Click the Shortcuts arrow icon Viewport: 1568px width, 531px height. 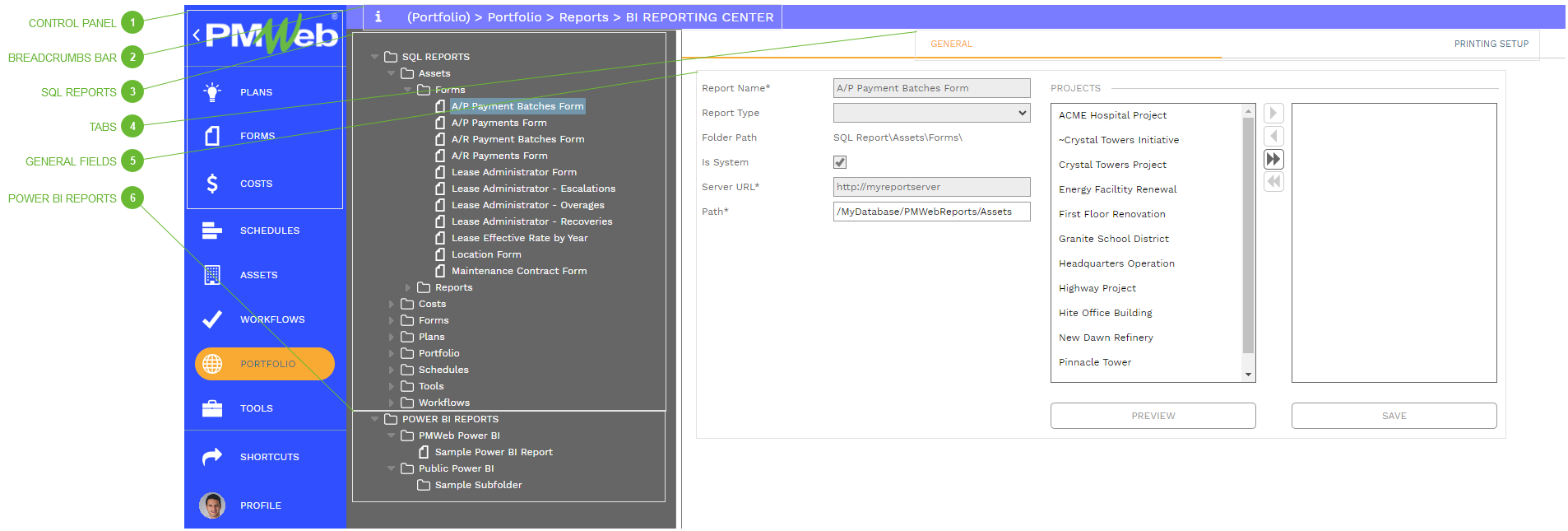click(x=212, y=457)
